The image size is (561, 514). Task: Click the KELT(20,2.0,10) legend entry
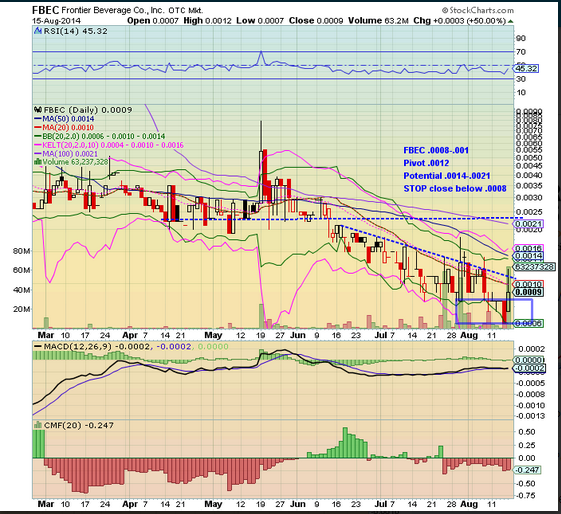click(x=113, y=145)
